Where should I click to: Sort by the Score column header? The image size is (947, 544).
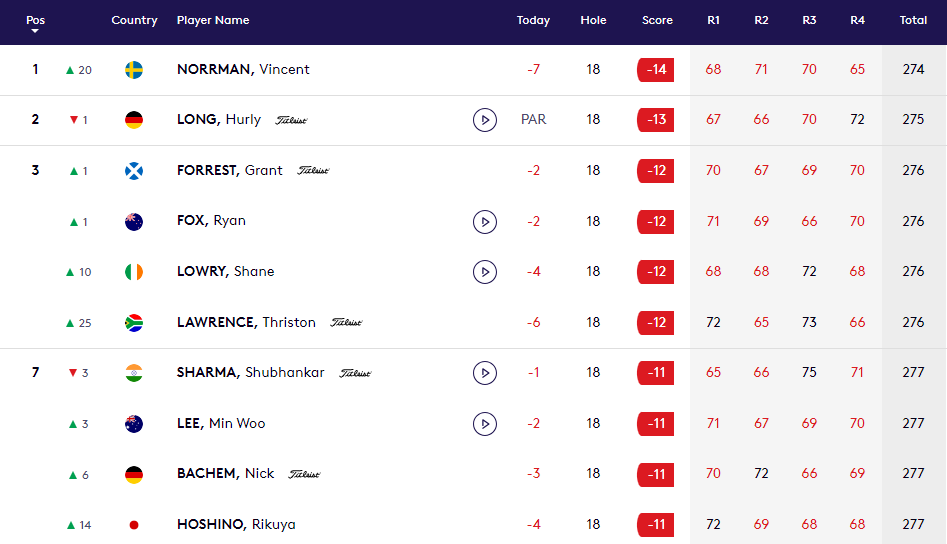click(657, 21)
